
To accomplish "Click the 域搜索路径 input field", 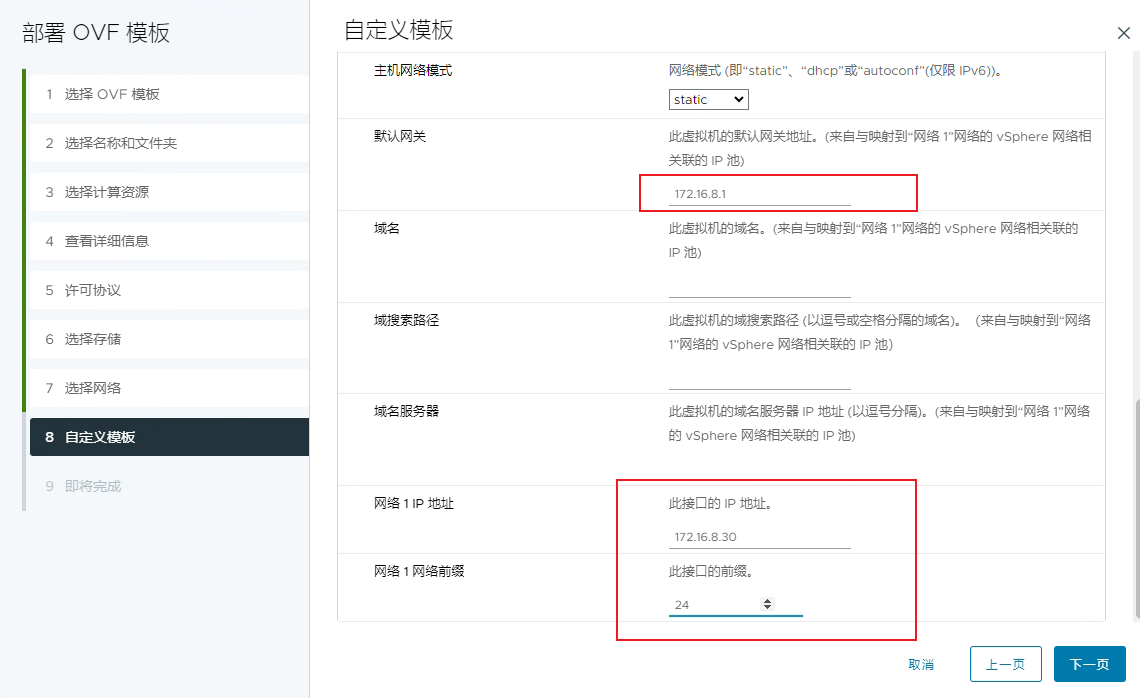I will pos(759,378).
